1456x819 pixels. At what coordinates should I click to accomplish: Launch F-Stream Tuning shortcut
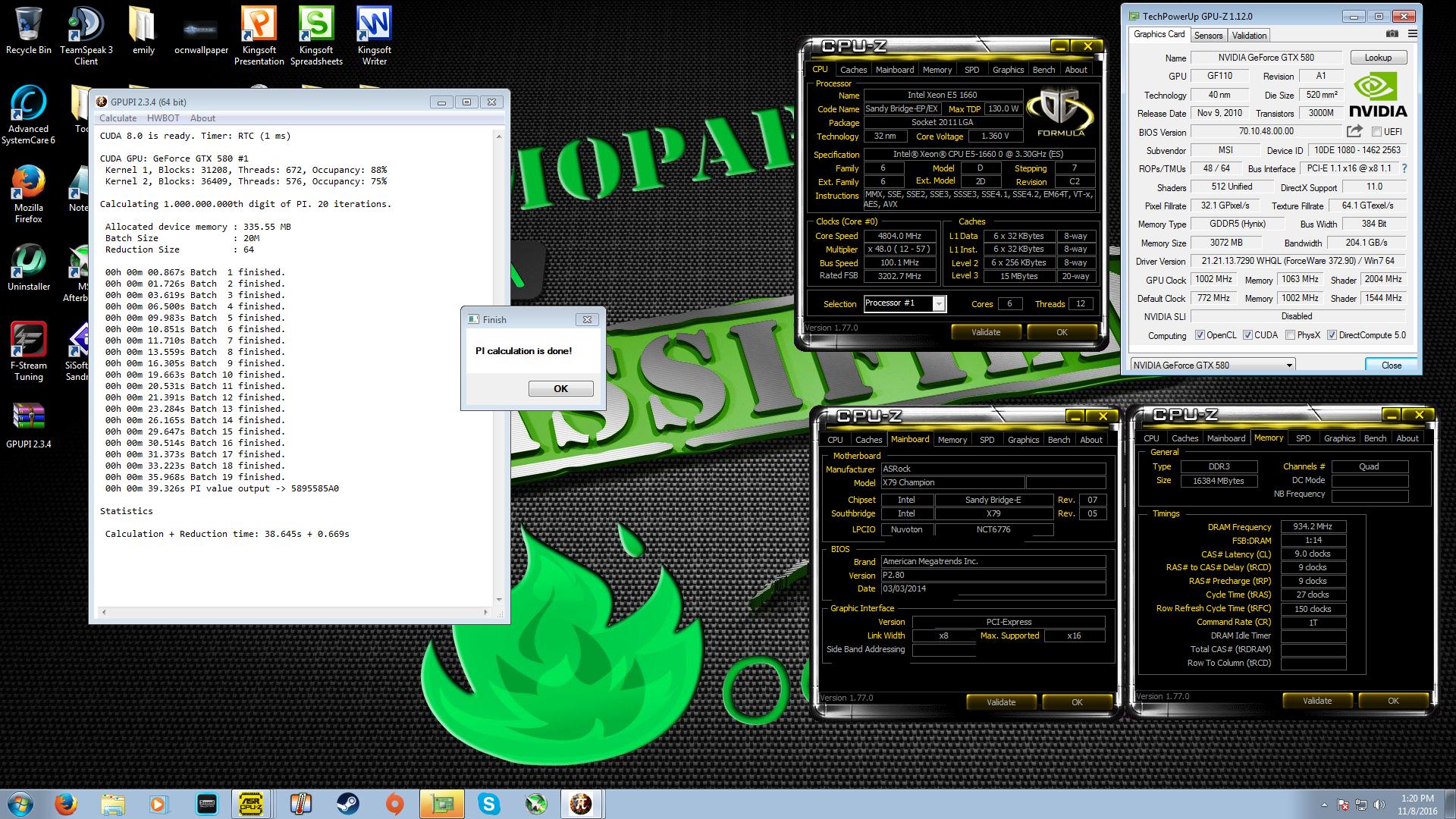click(29, 351)
